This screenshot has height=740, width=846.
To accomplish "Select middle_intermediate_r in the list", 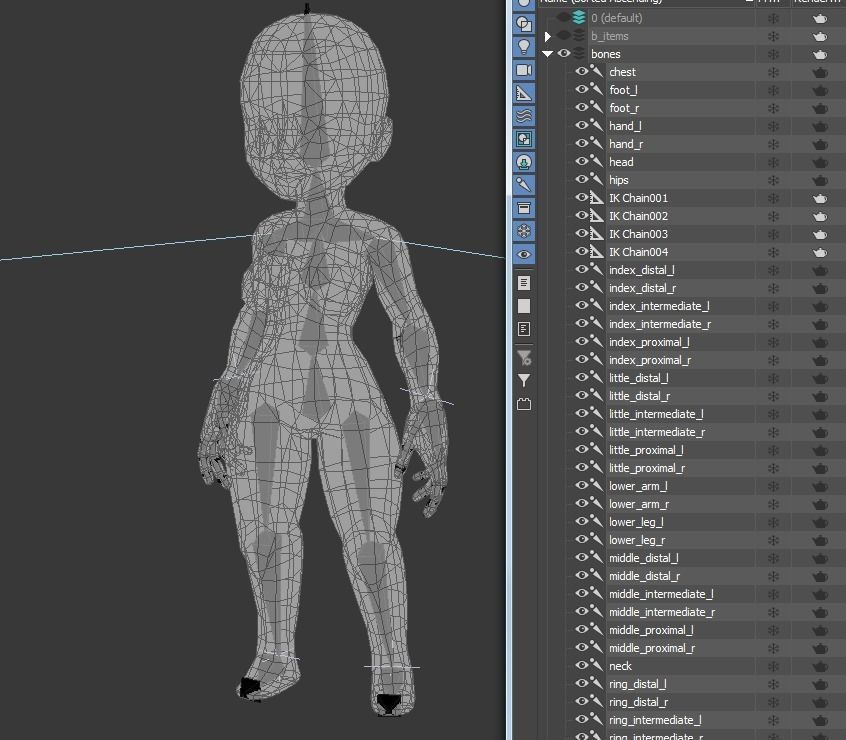I will point(662,612).
